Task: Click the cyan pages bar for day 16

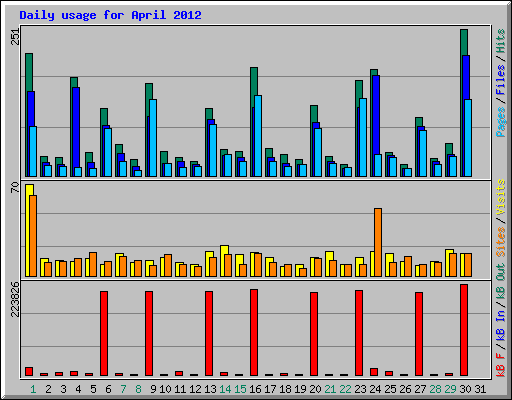Action: pyautogui.click(x=258, y=136)
